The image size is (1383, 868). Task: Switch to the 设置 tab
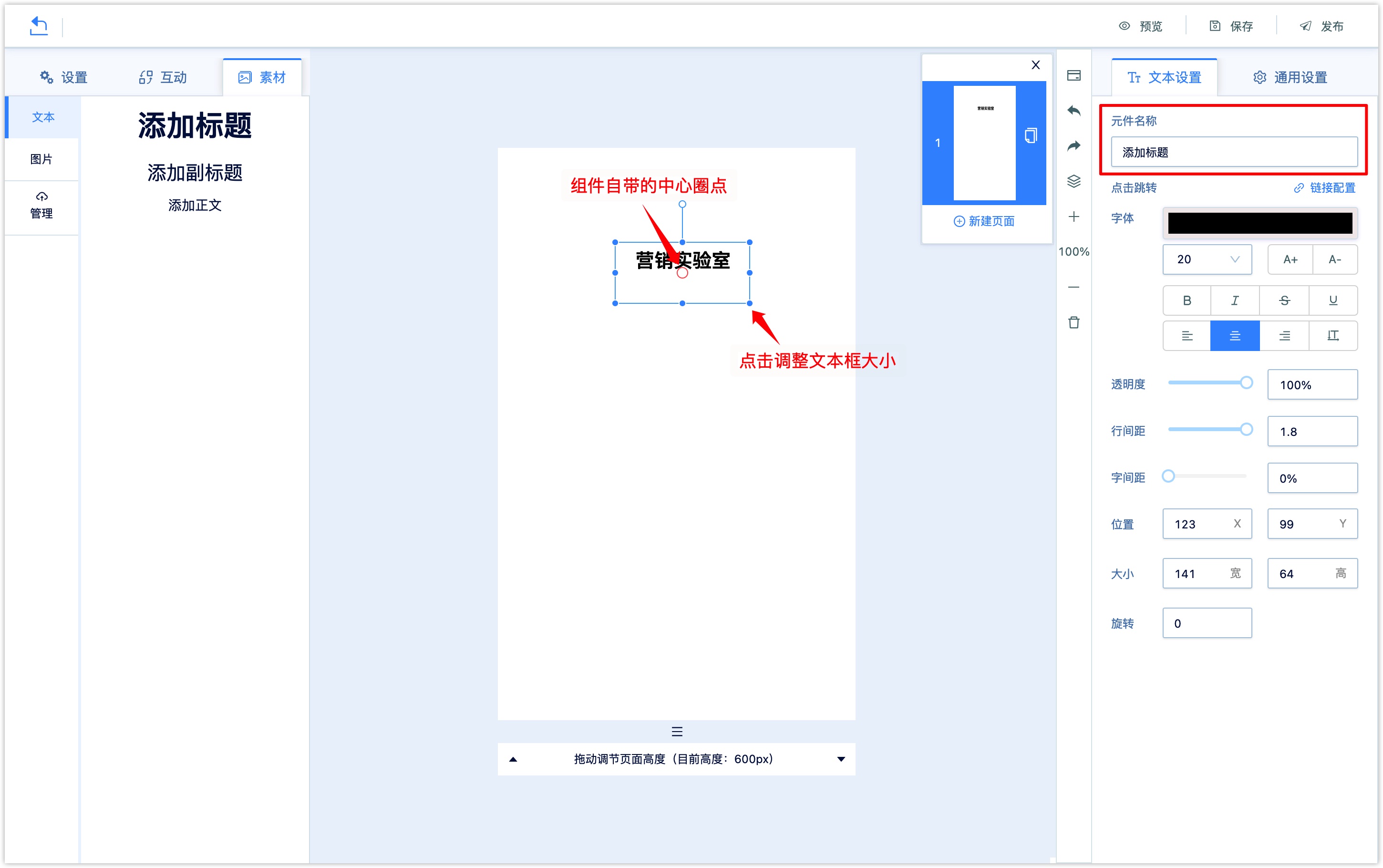pyautogui.click(x=63, y=77)
